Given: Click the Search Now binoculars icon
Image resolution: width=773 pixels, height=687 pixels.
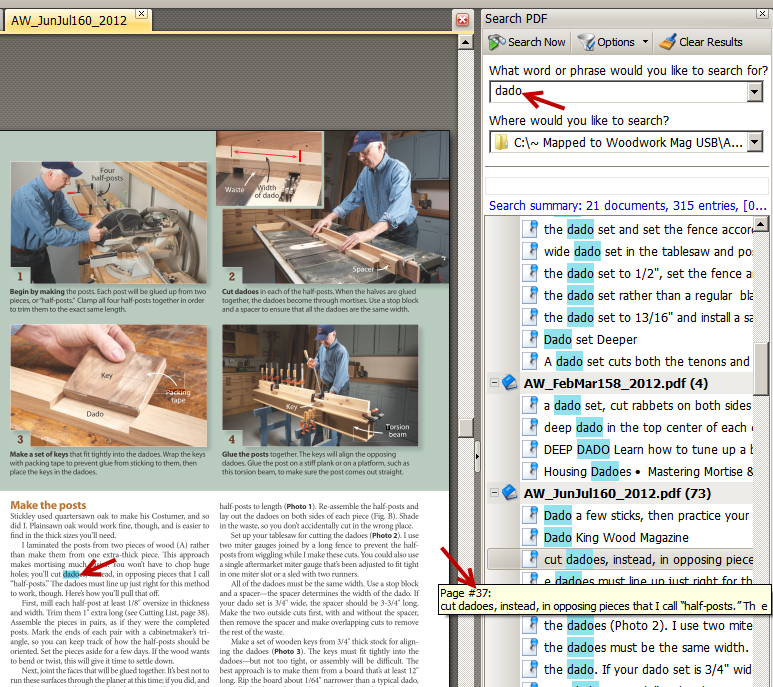Looking at the screenshot, I should [x=497, y=42].
